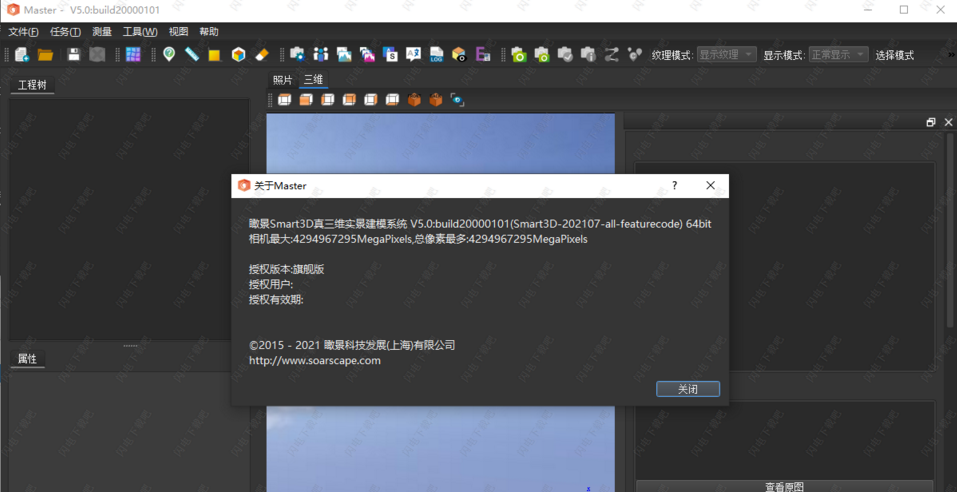Image resolution: width=957 pixels, height=492 pixels.
Task: Click the 相机最大 MegaPixels info line
Action: coord(418,239)
